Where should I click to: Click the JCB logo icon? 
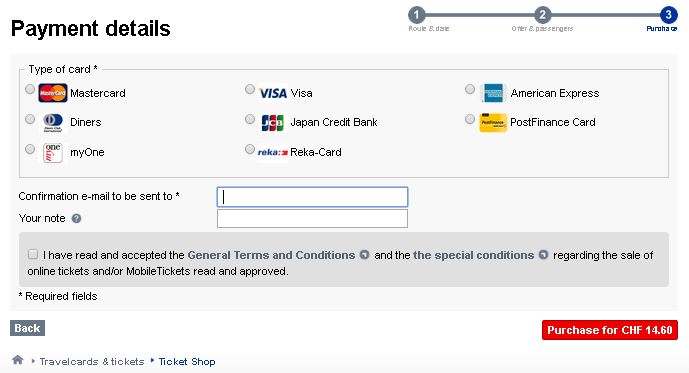coord(273,123)
